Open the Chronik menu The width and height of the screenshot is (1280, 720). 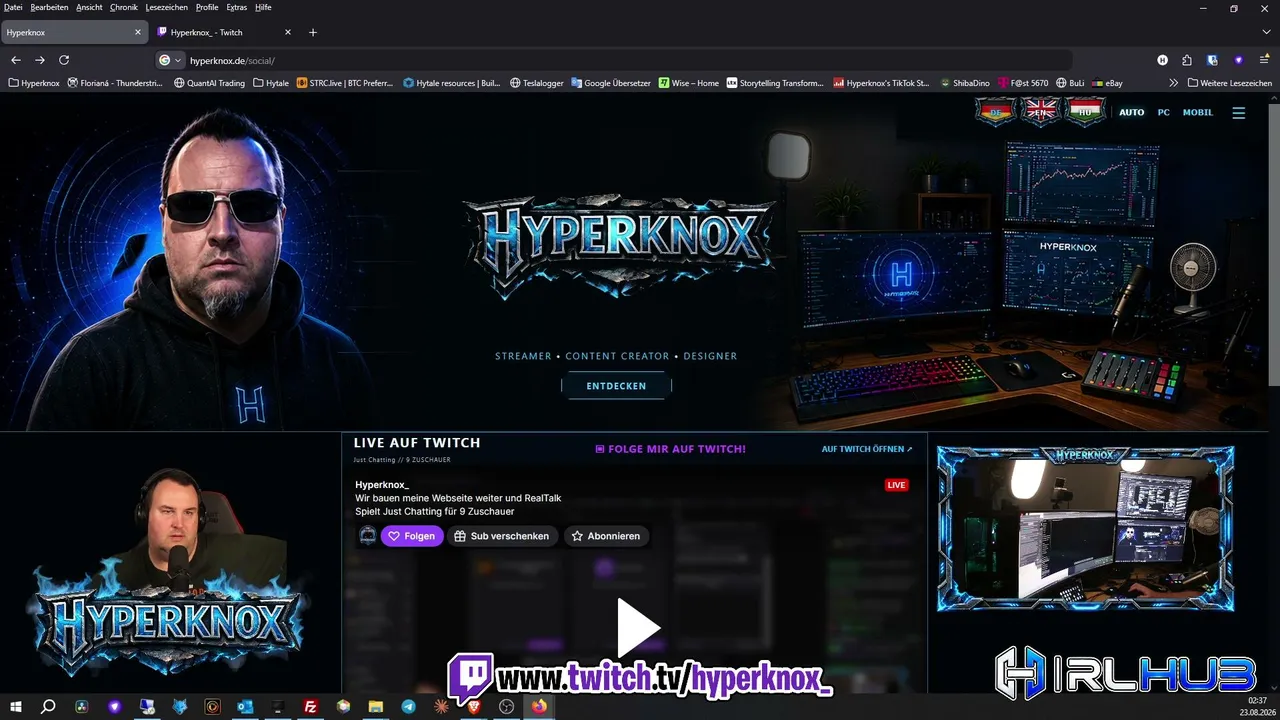click(124, 7)
